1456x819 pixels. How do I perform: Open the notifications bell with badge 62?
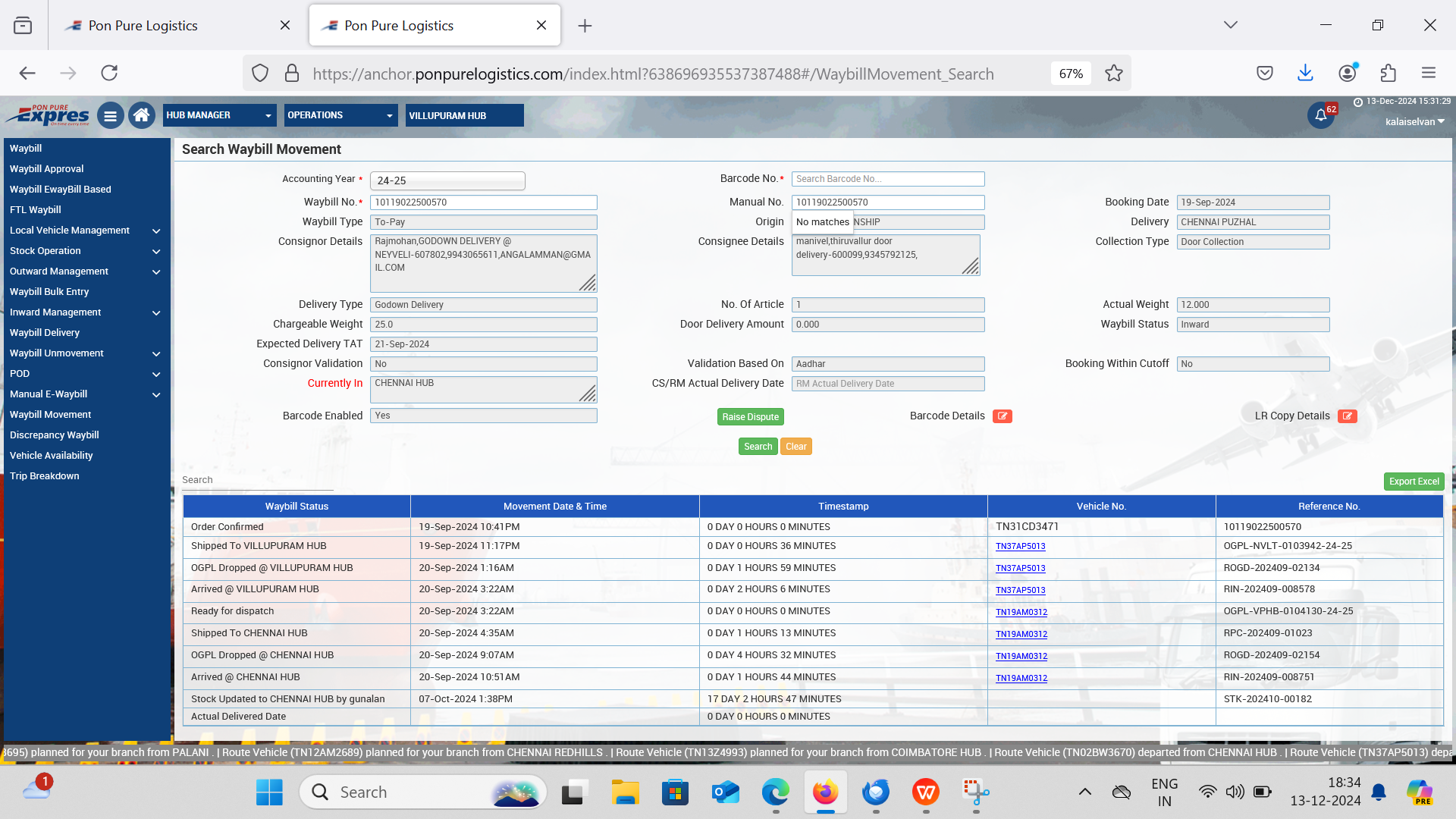(1320, 115)
